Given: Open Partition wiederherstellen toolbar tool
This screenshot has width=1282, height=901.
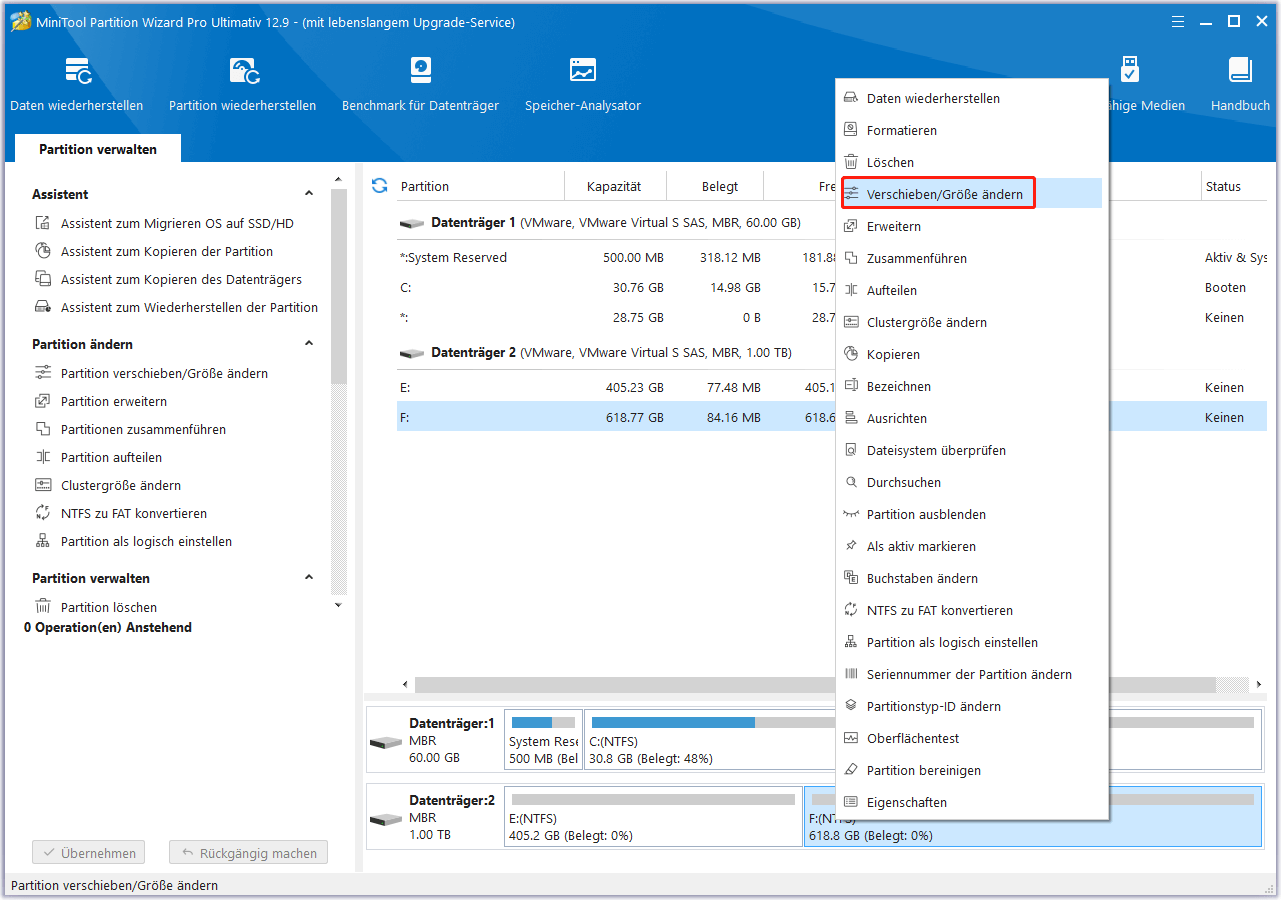Looking at the screenshot, I should (243, 84).
